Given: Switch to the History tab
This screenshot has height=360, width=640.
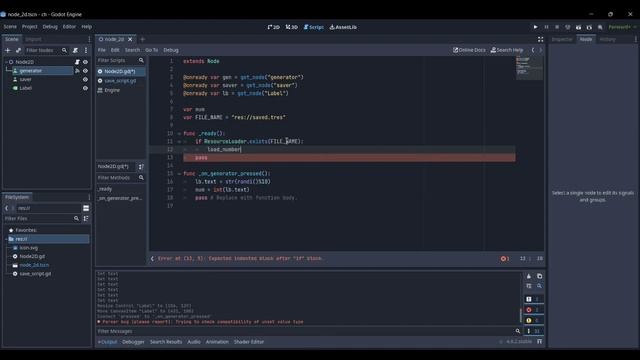Looking at the screenshot, I should (x=607, y=39).
